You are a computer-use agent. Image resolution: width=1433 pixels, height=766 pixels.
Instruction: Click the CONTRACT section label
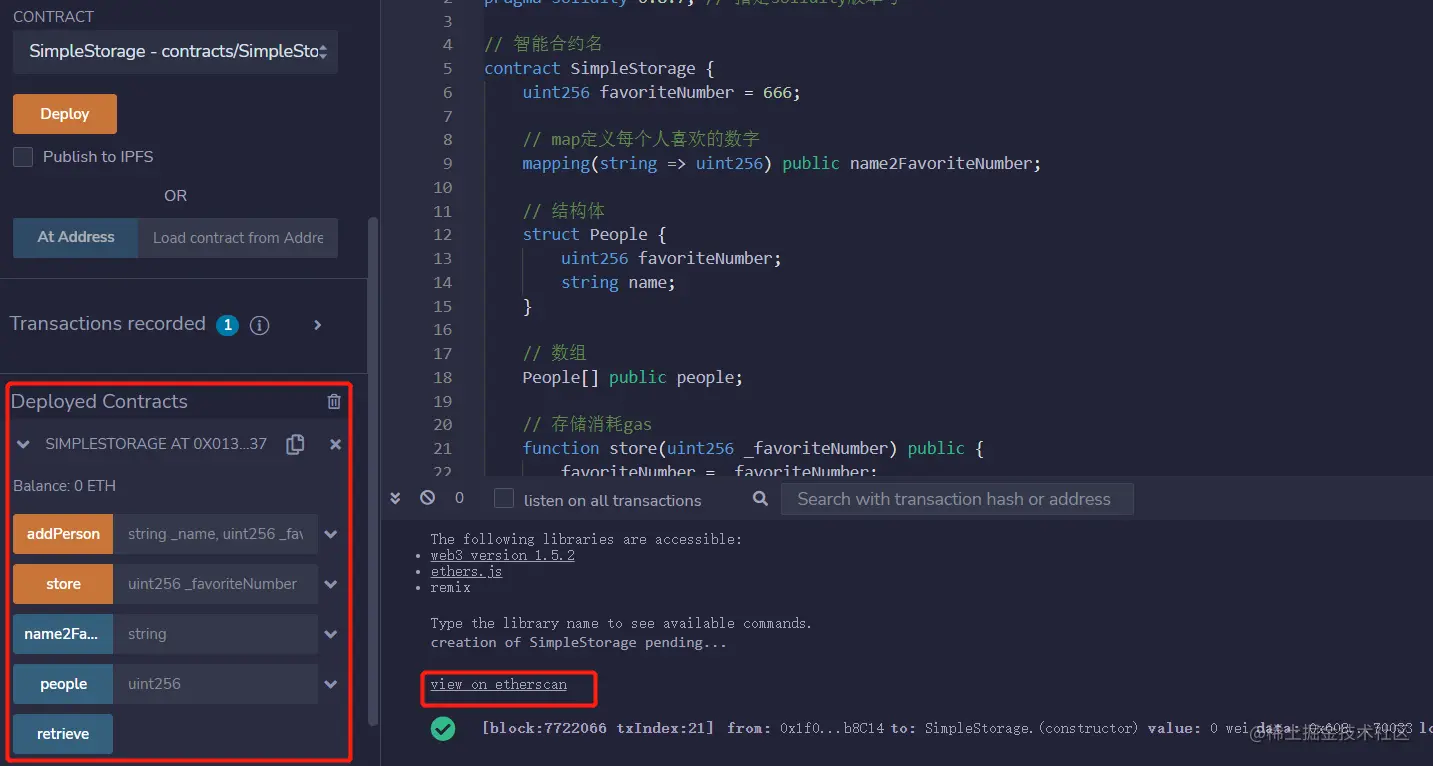pyautogui.click(x=53, y=17)
